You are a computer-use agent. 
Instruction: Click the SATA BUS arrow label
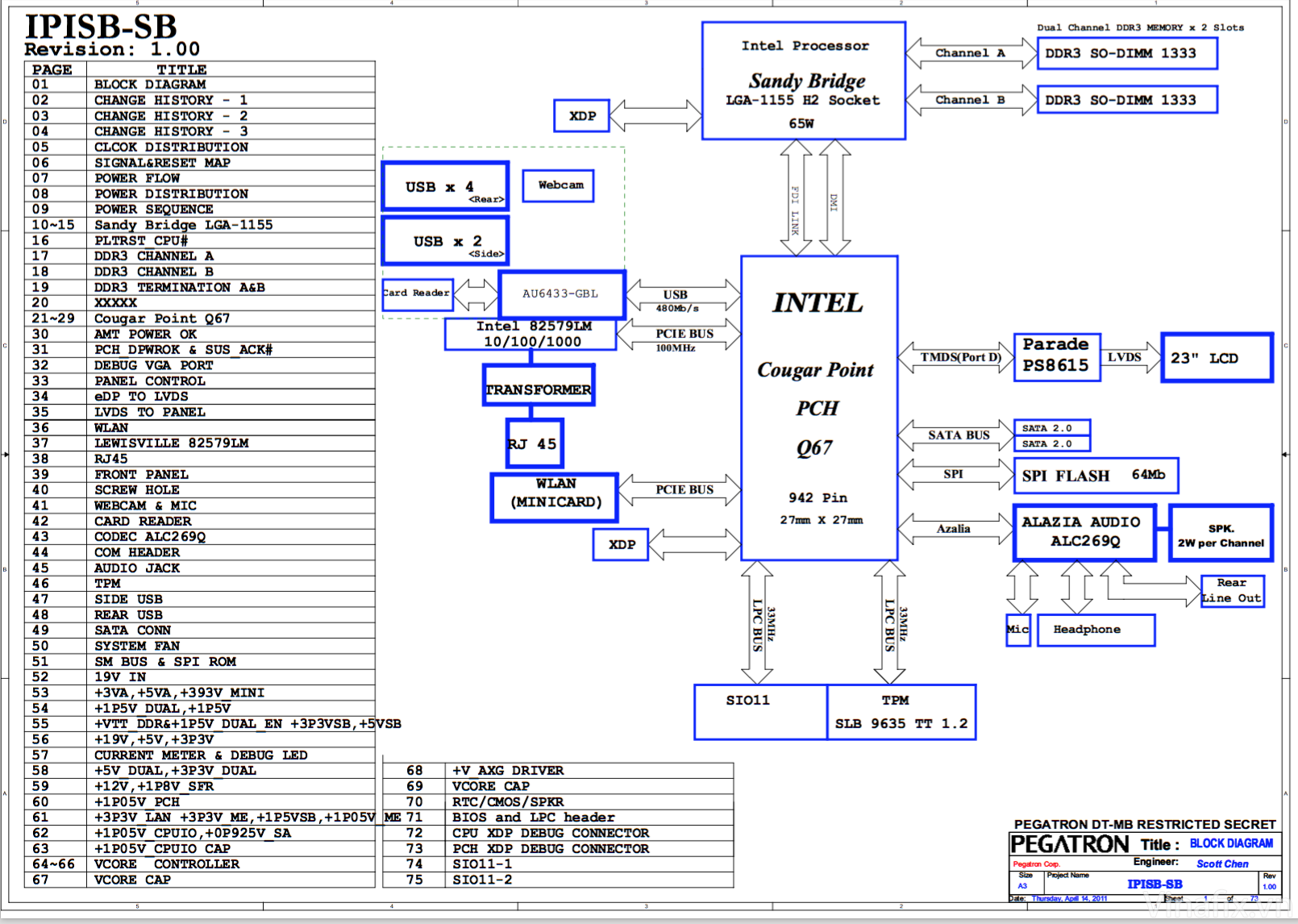(959, 435)
